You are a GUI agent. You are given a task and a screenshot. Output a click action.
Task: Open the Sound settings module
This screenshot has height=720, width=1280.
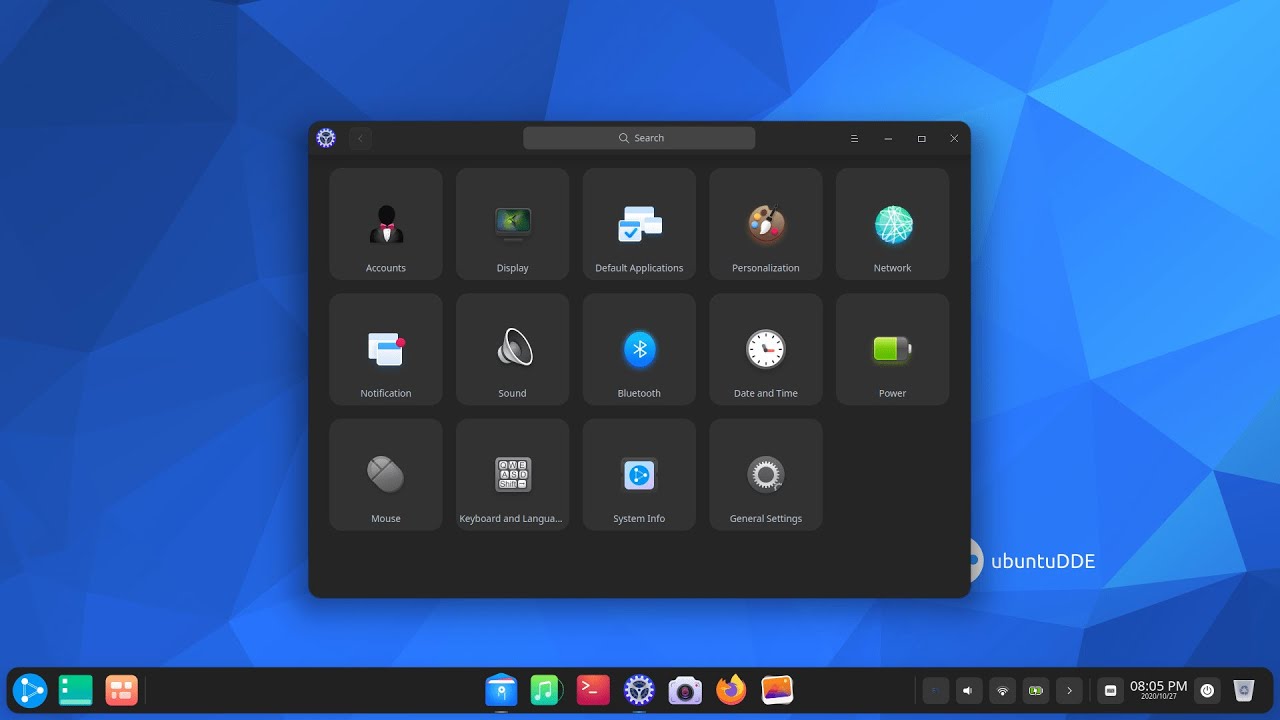tap(512, 349)
